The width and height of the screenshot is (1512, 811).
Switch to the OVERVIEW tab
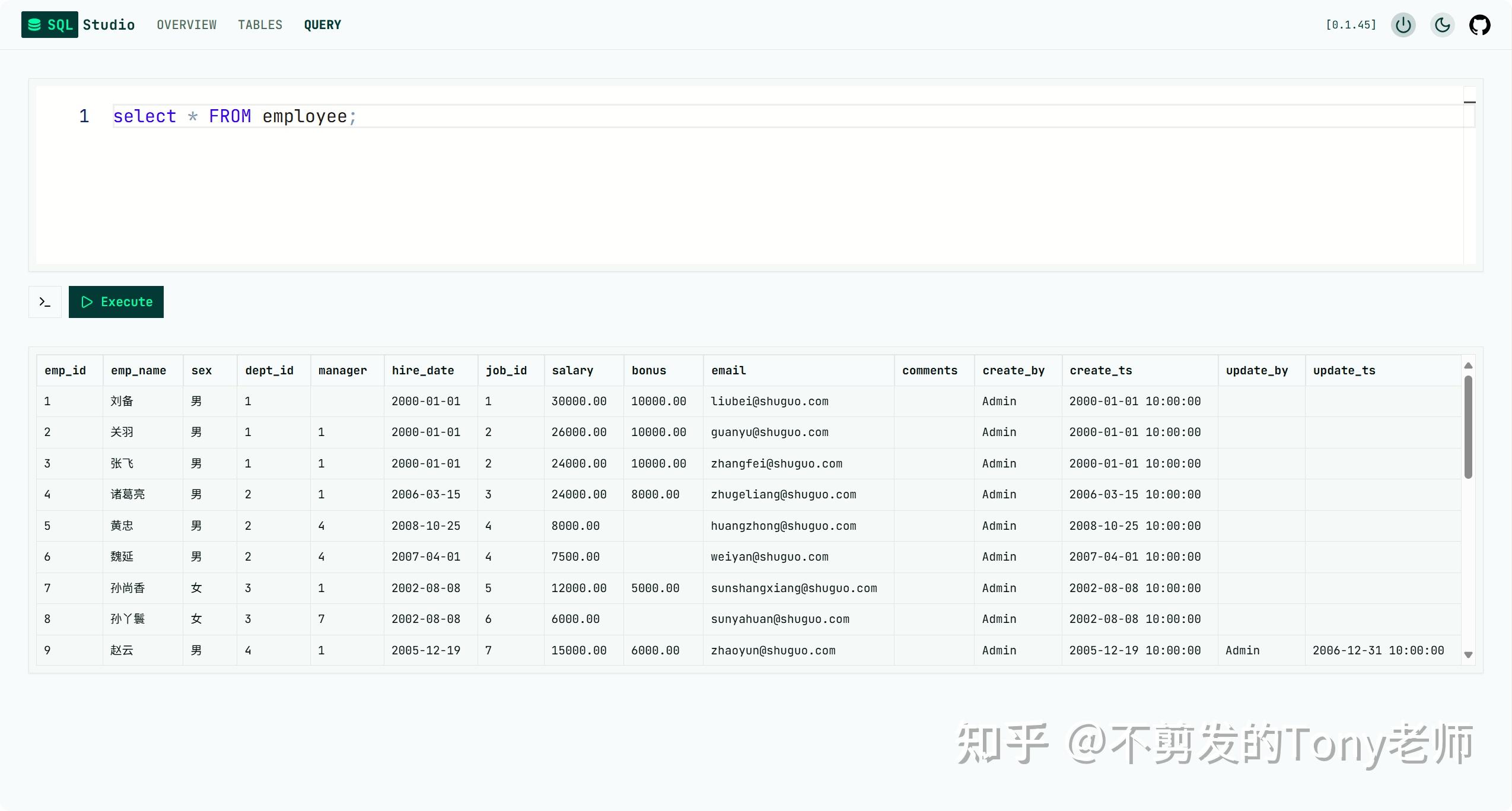[186, 24]
